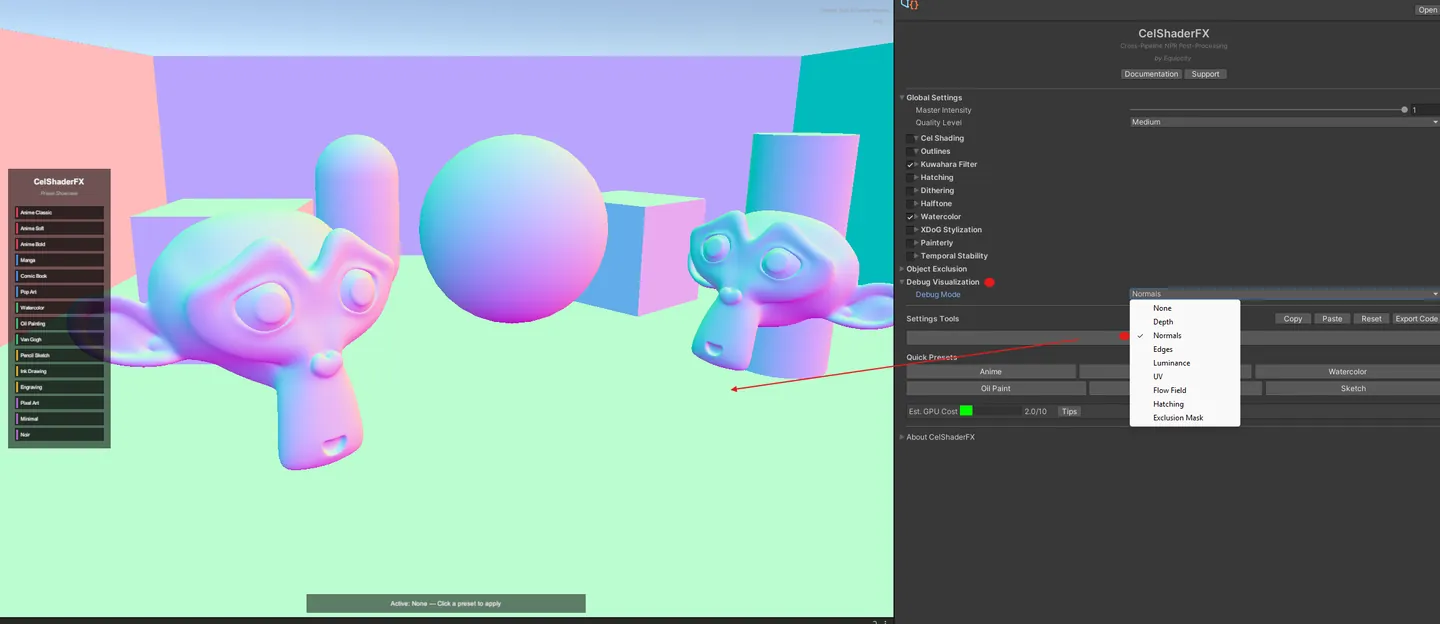Apply the Sketch quick preset
1440x624 pixels.
[x=1353, y=388]
